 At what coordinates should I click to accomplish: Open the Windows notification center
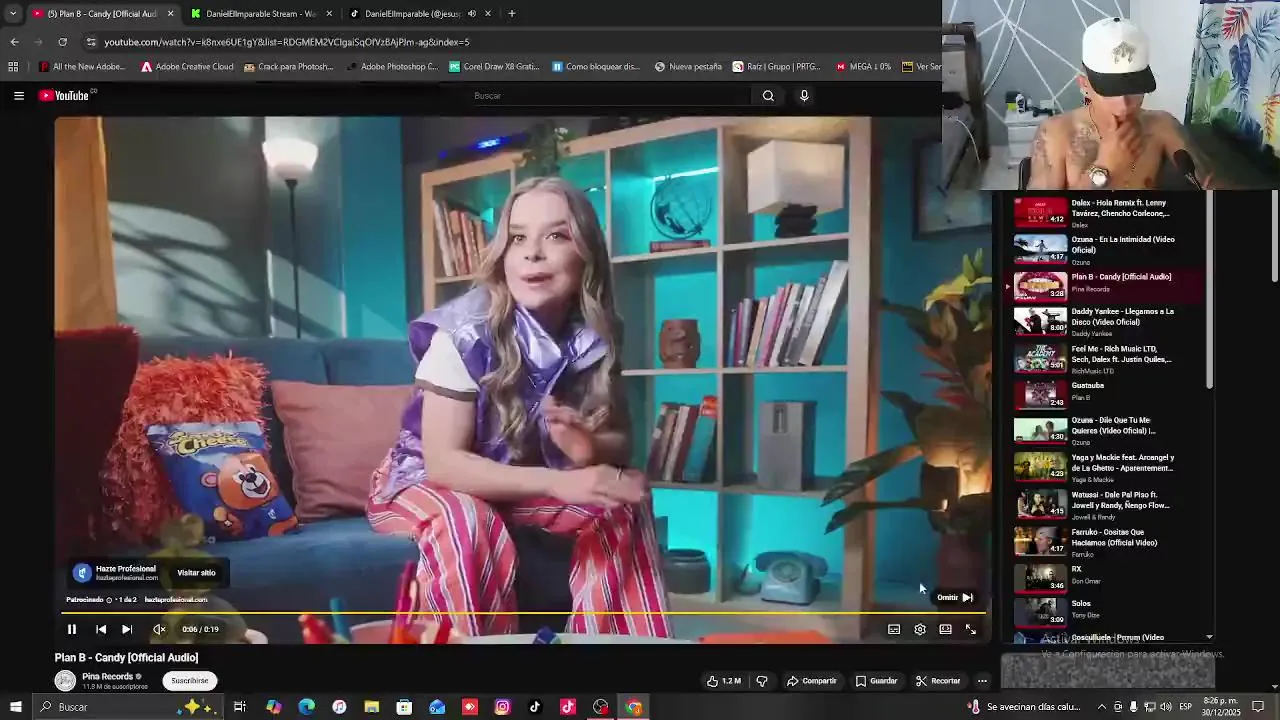[x=1259, y=707]
